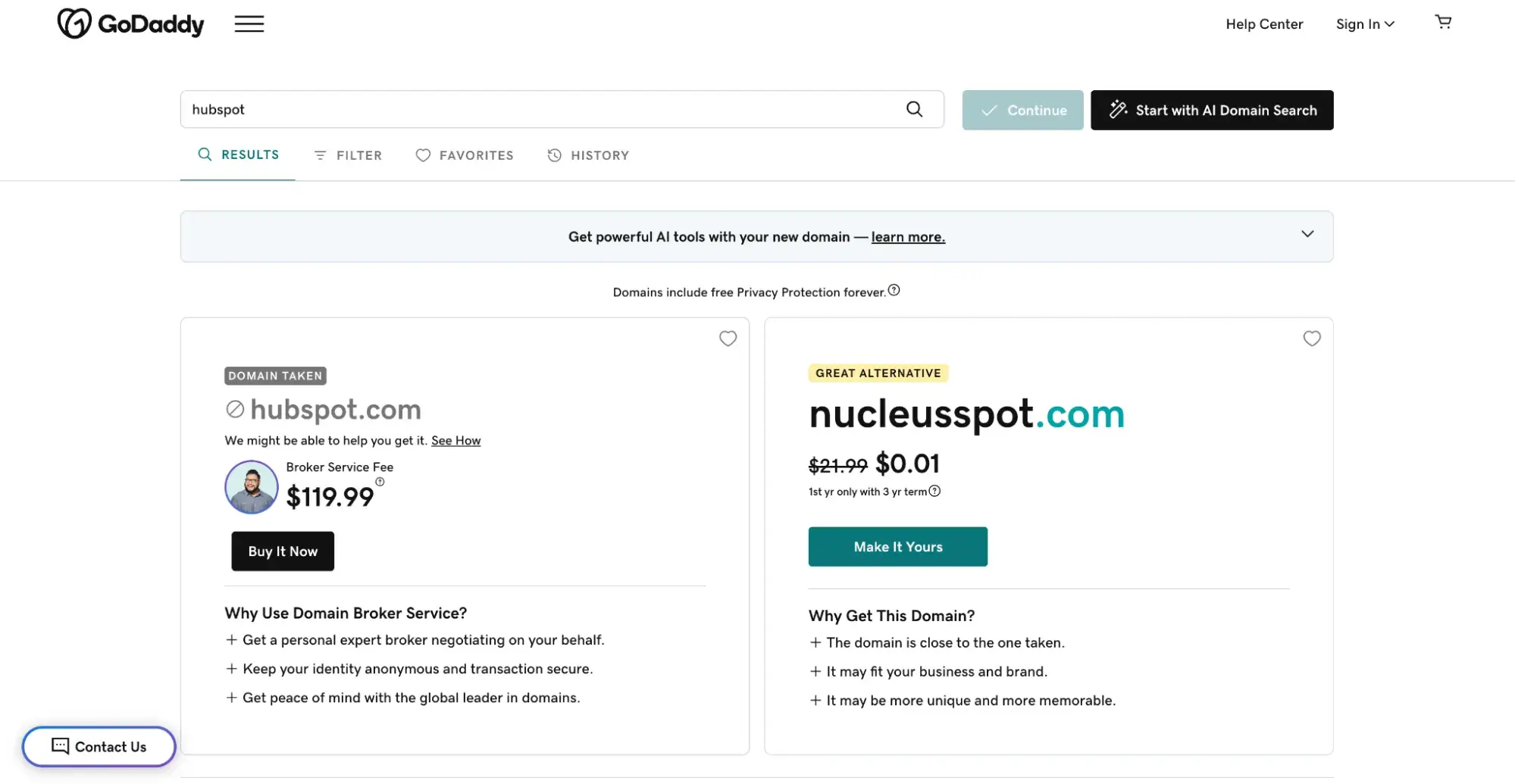Open the hamburger navigation menu
This screenshot has width=1515, height=784.
pyautogui.click(x=249, y=24)
